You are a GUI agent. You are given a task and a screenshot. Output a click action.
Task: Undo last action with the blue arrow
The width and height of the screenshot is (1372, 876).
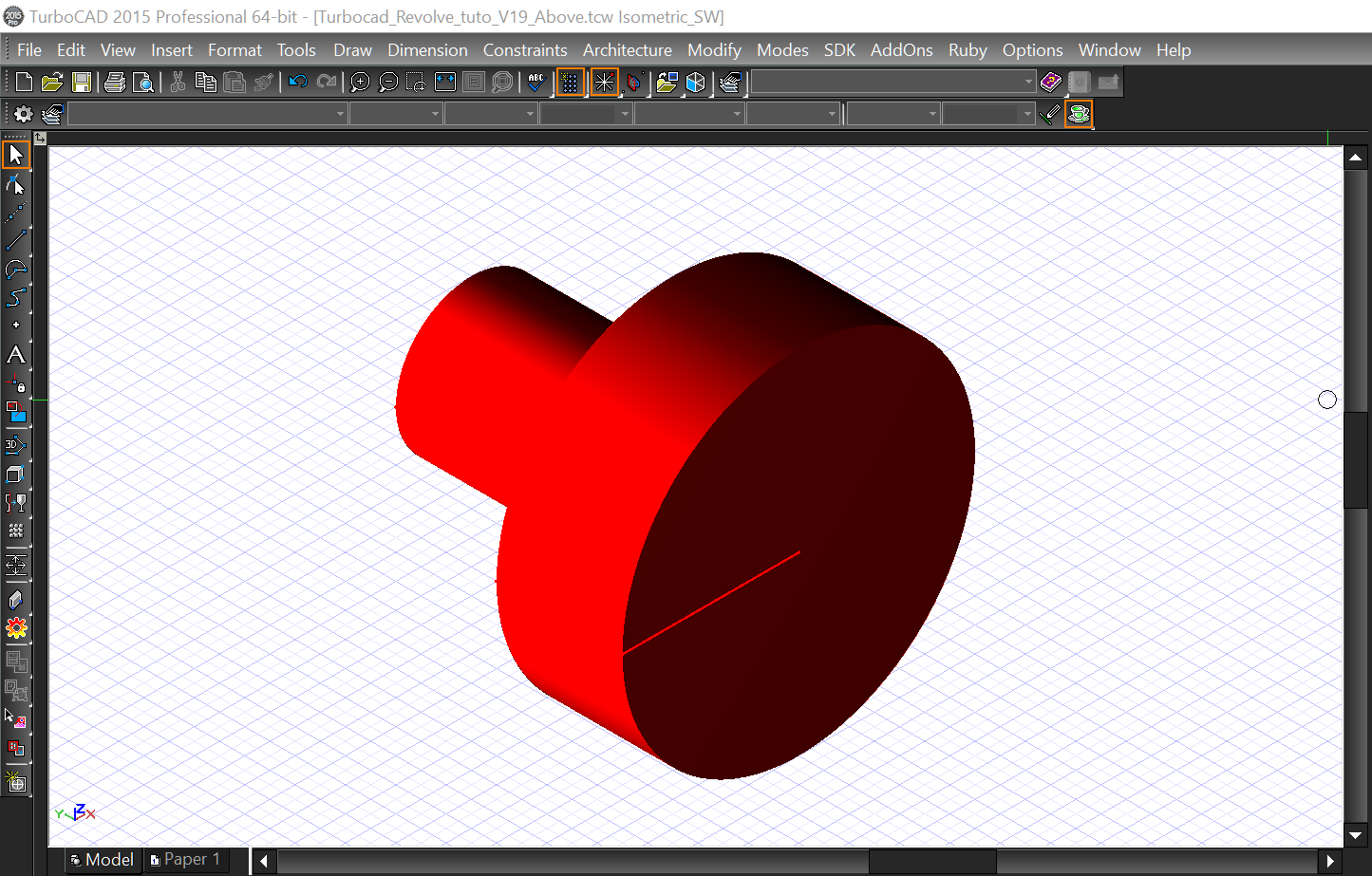[297, 83]
